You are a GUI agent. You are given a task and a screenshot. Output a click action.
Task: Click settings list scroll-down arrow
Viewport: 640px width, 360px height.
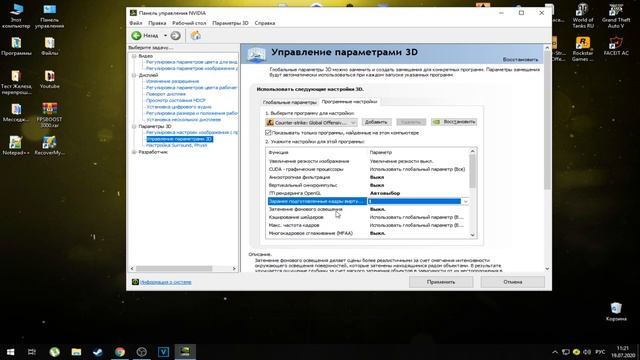473,235
